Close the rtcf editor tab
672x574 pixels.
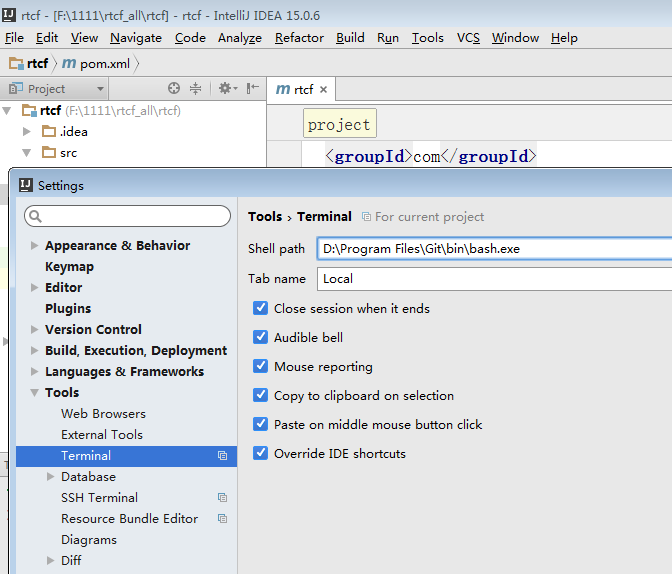(x=324, y=90)
